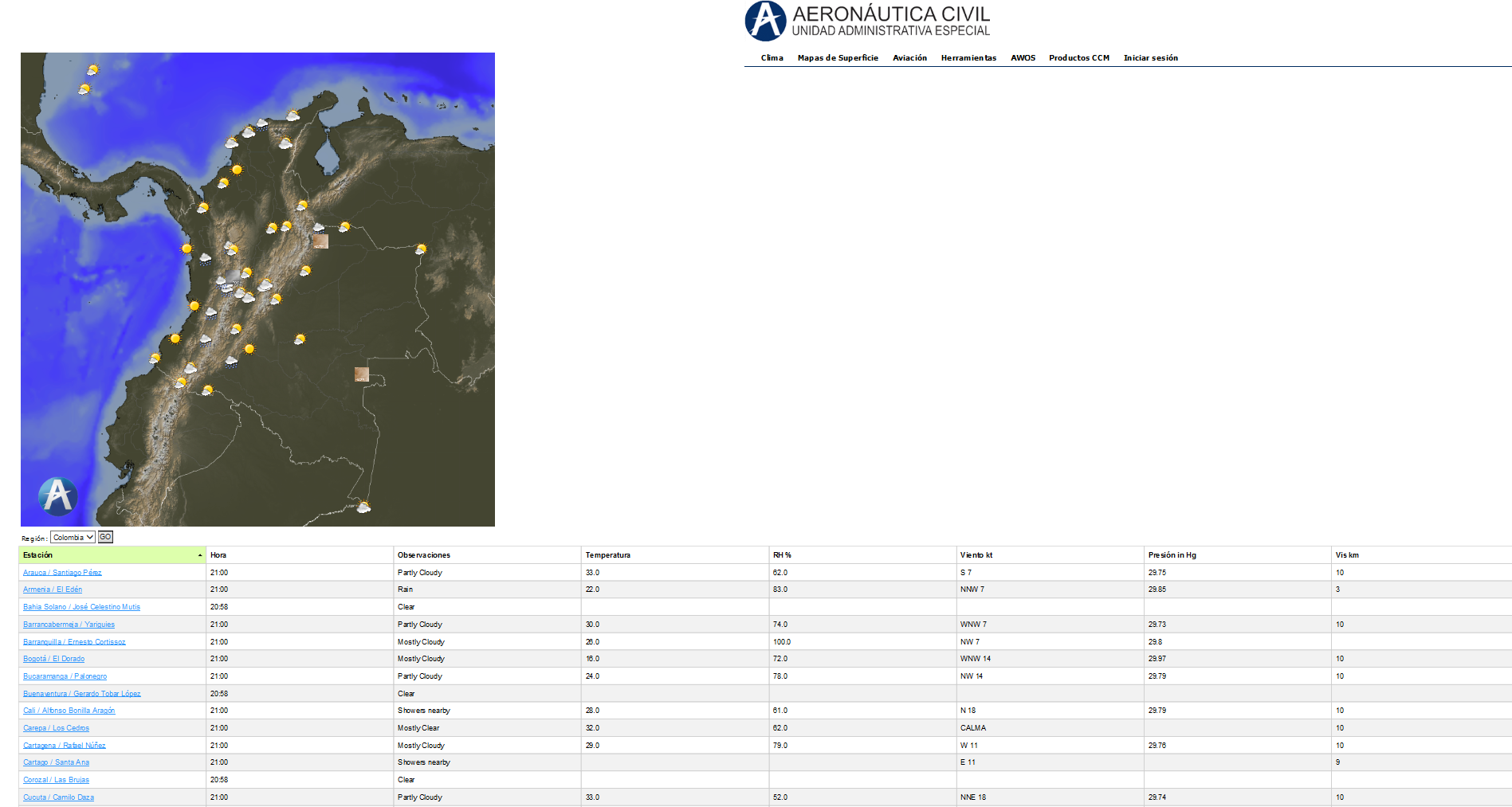Viewport: 1512px width, 807px height.
Task: Click Showers nearby in the Cali row
Action: [423, 711]
